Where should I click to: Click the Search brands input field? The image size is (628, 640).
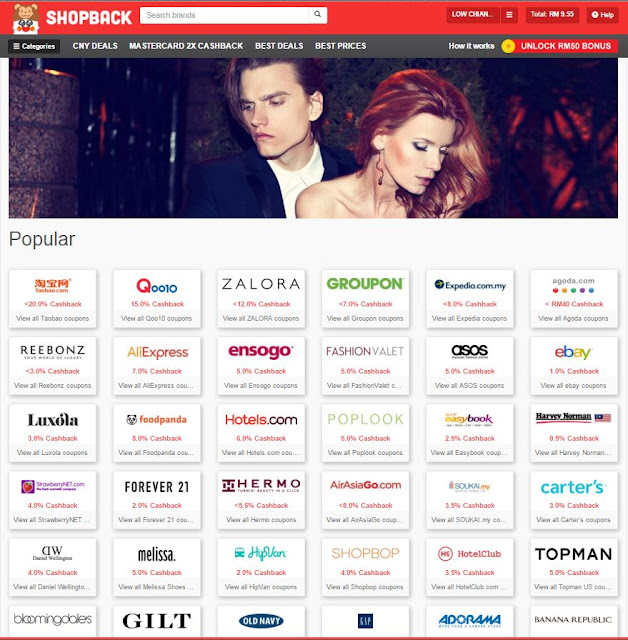point(224,15)
